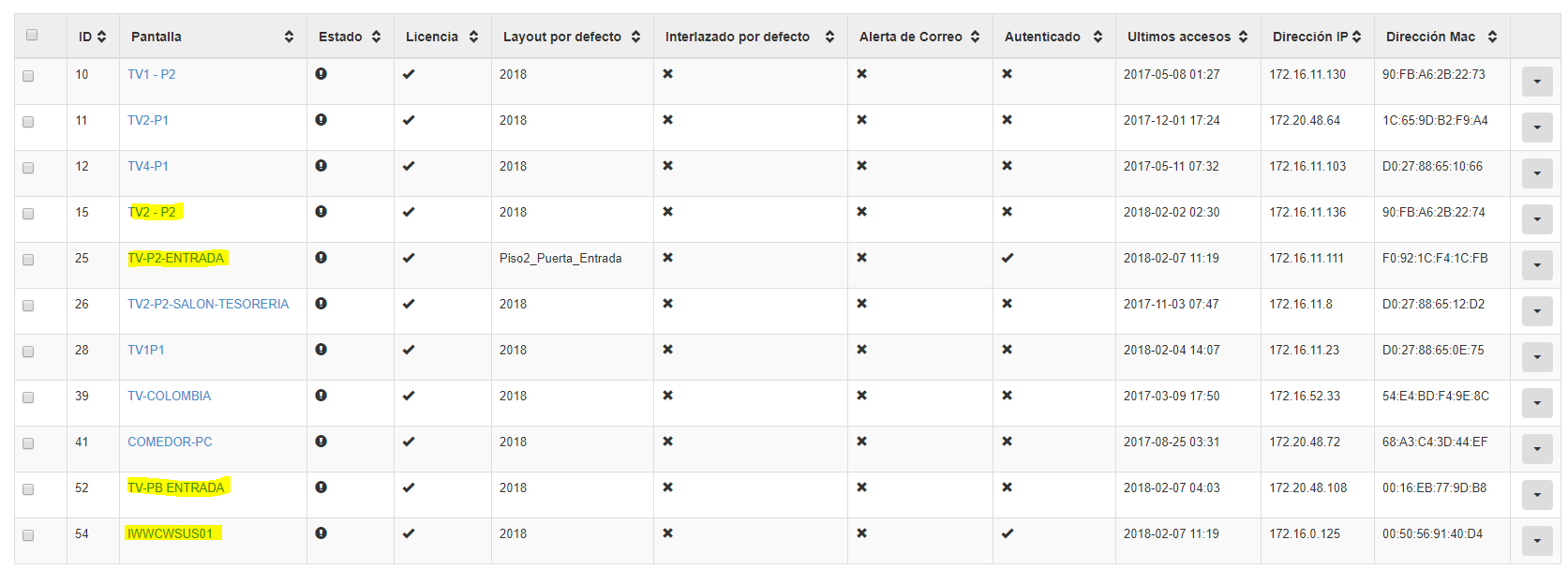The width and height of the screenshot is (1568, 570).
Task: Select the checkbox for display ID 54
Action: 28,535
